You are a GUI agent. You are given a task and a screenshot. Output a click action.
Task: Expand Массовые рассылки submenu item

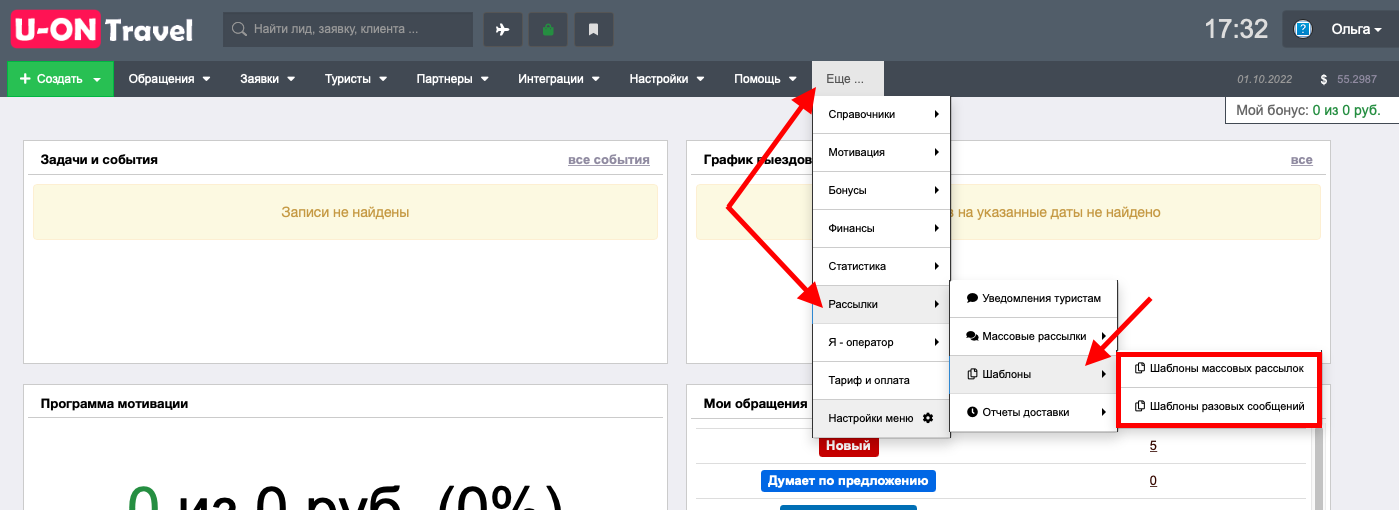[1033, 336]
